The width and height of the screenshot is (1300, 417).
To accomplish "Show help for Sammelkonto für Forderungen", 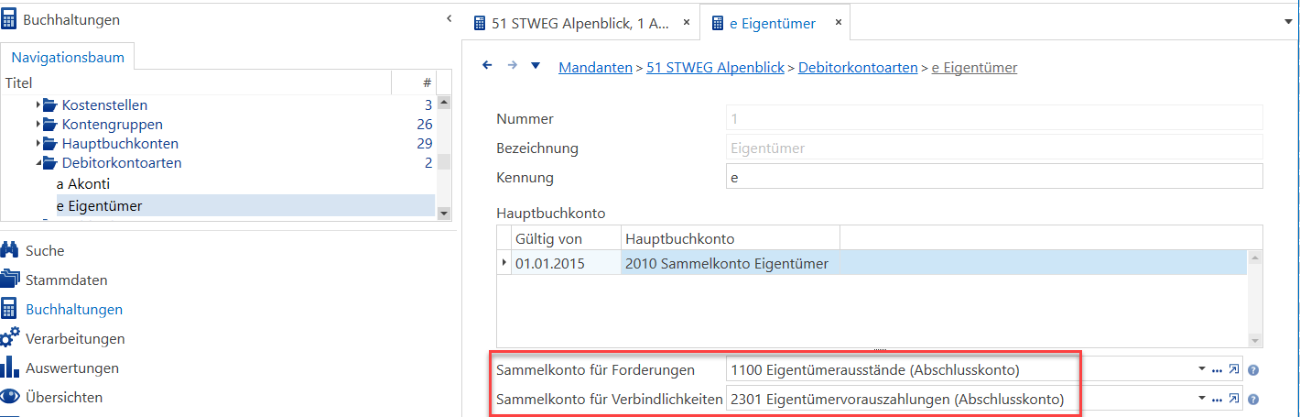I will pyautogui.click(x=1253, y=371).
